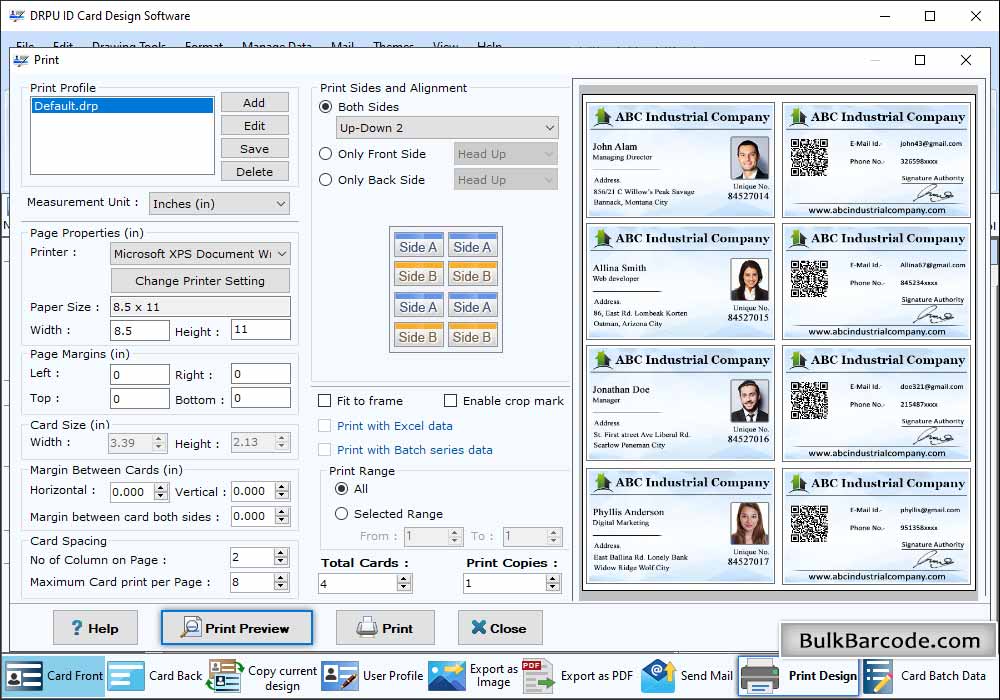This screenshot has height=700, width=1000.
Task: Select Default.drp in Print Profile list
Action: [x=122, y=106]
